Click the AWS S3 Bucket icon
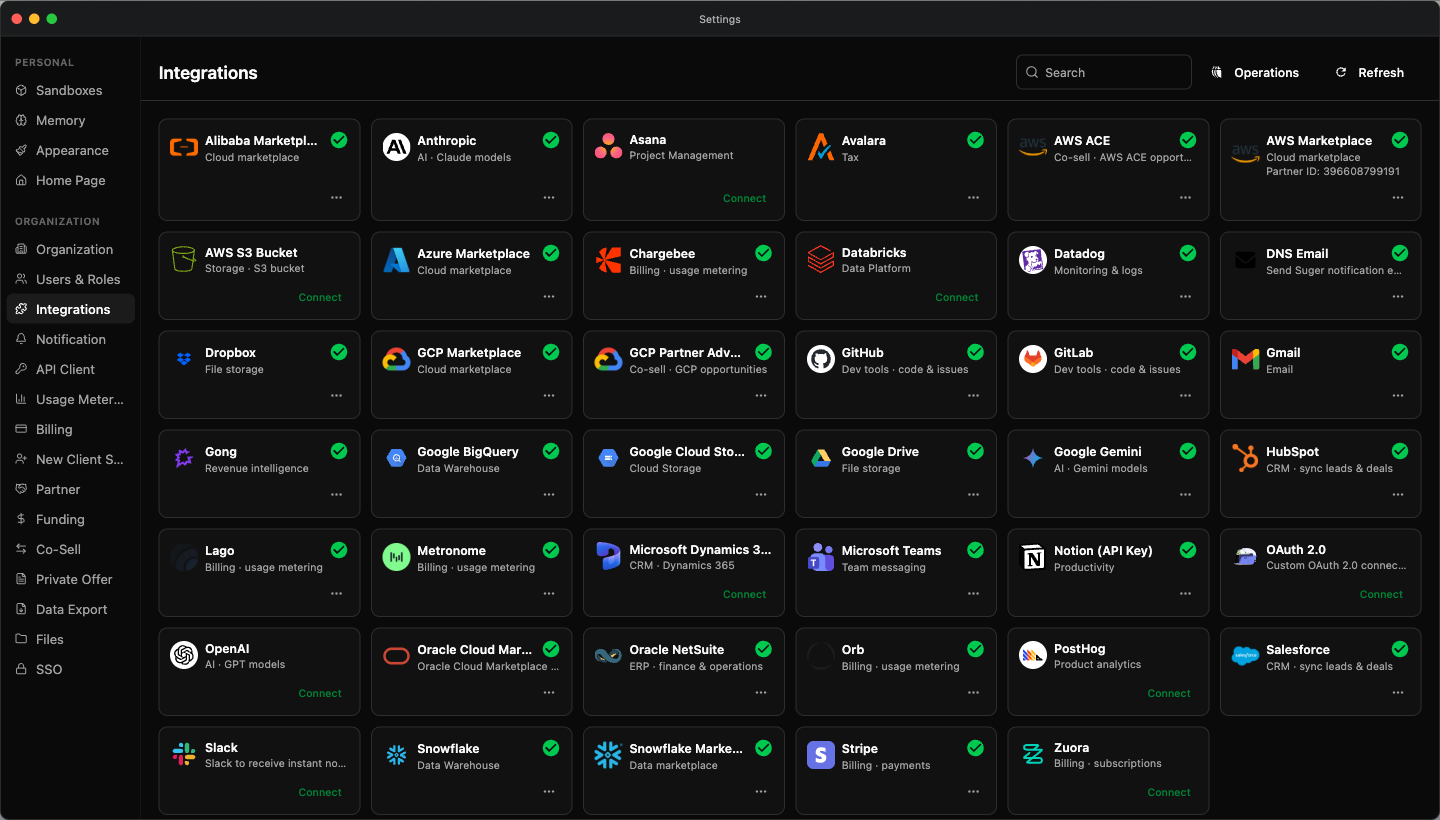1440x820 pixels. 184,259
